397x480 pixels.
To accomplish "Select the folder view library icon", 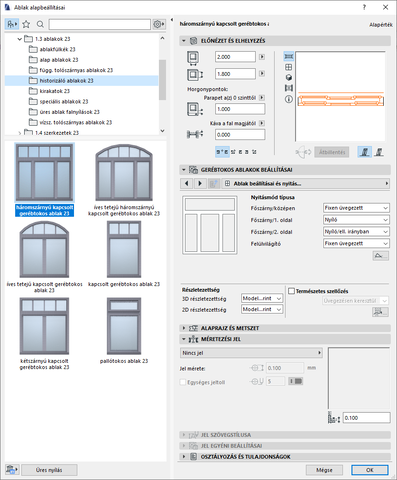I will [x=12, y=24].
